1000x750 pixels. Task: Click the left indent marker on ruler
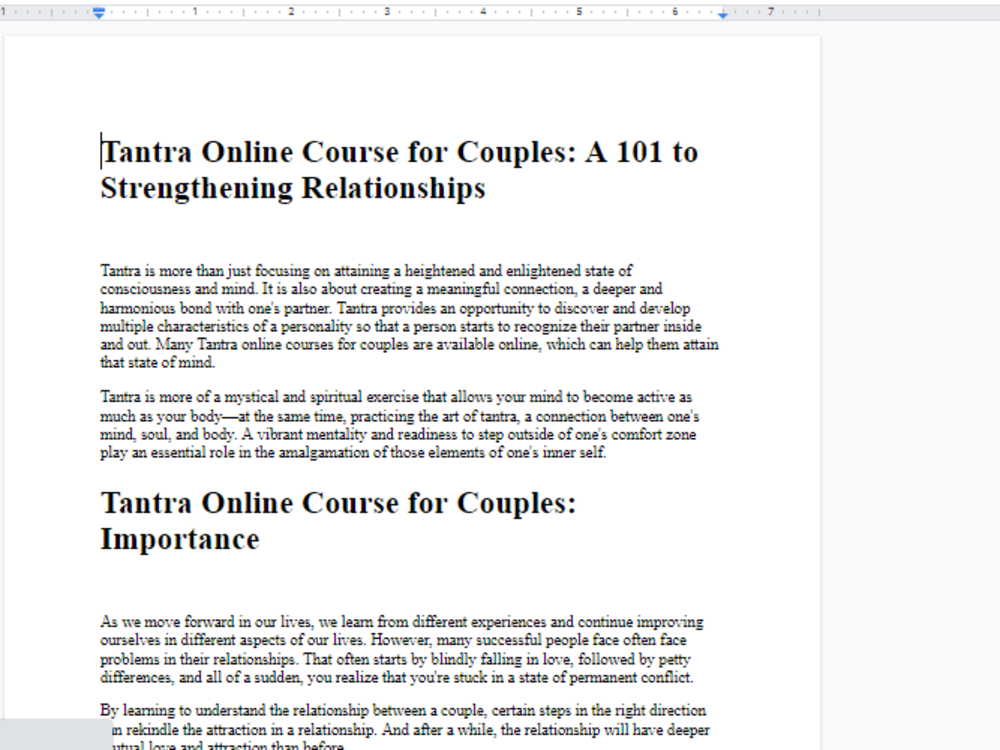pyautogui.click(x=99, y=13)
